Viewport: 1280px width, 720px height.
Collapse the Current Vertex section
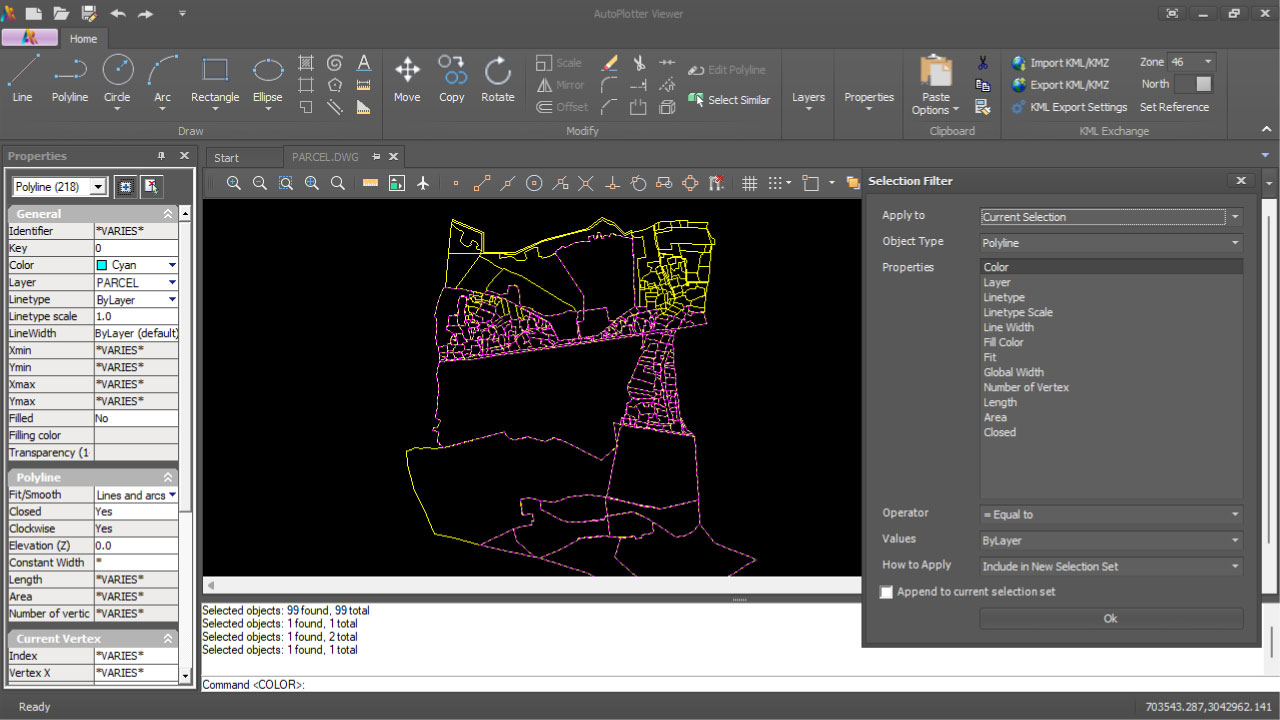tap(168, 638)
